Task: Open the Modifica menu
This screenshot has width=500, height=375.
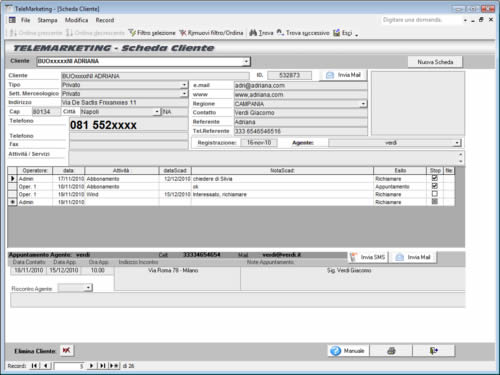Action: click(x=76, y=20)
